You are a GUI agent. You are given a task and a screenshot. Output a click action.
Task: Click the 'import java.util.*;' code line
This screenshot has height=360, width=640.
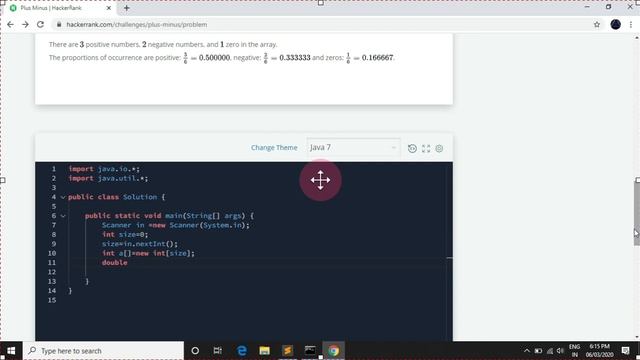click(108, 178)
